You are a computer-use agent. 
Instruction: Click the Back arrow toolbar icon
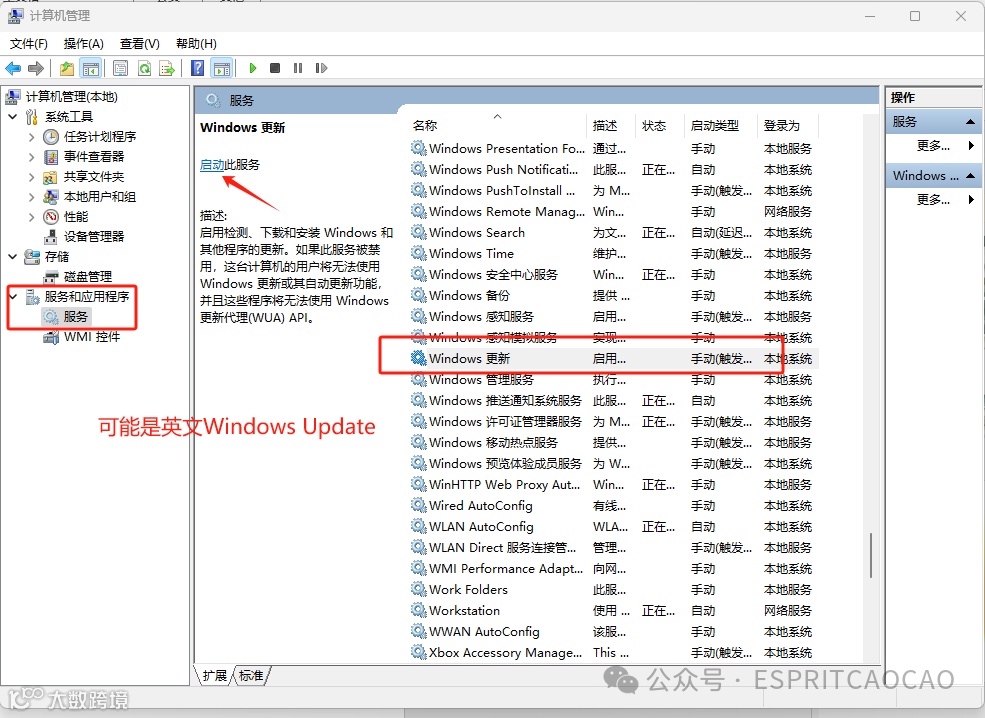coord(13,68)
